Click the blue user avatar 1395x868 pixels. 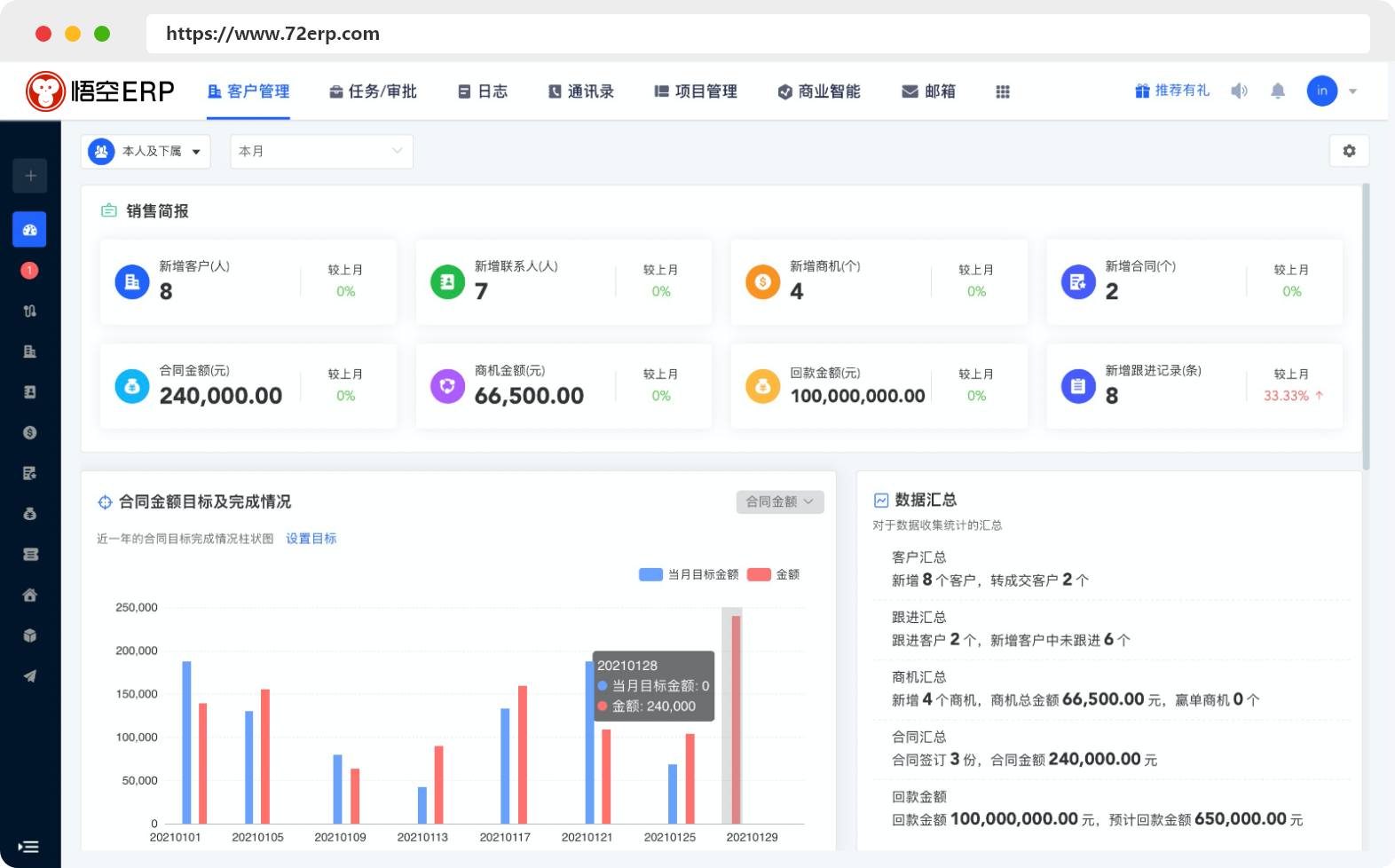point(1322,91)
